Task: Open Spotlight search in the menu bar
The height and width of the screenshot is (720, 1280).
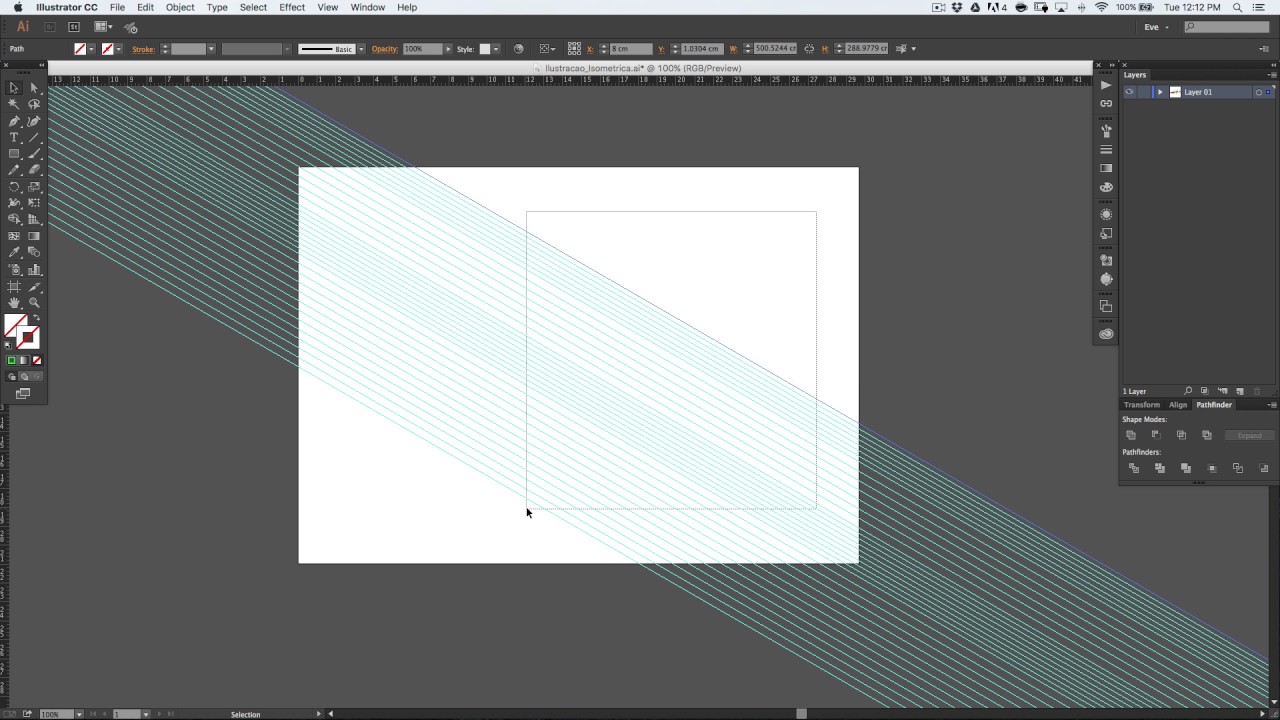Action: coord(1237,7)
